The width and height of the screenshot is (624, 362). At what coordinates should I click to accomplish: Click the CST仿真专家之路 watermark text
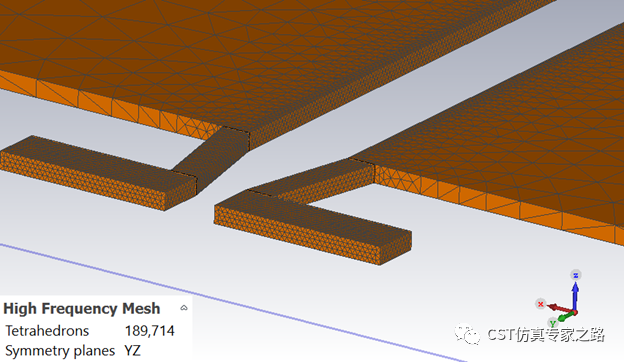coord(546,335)
